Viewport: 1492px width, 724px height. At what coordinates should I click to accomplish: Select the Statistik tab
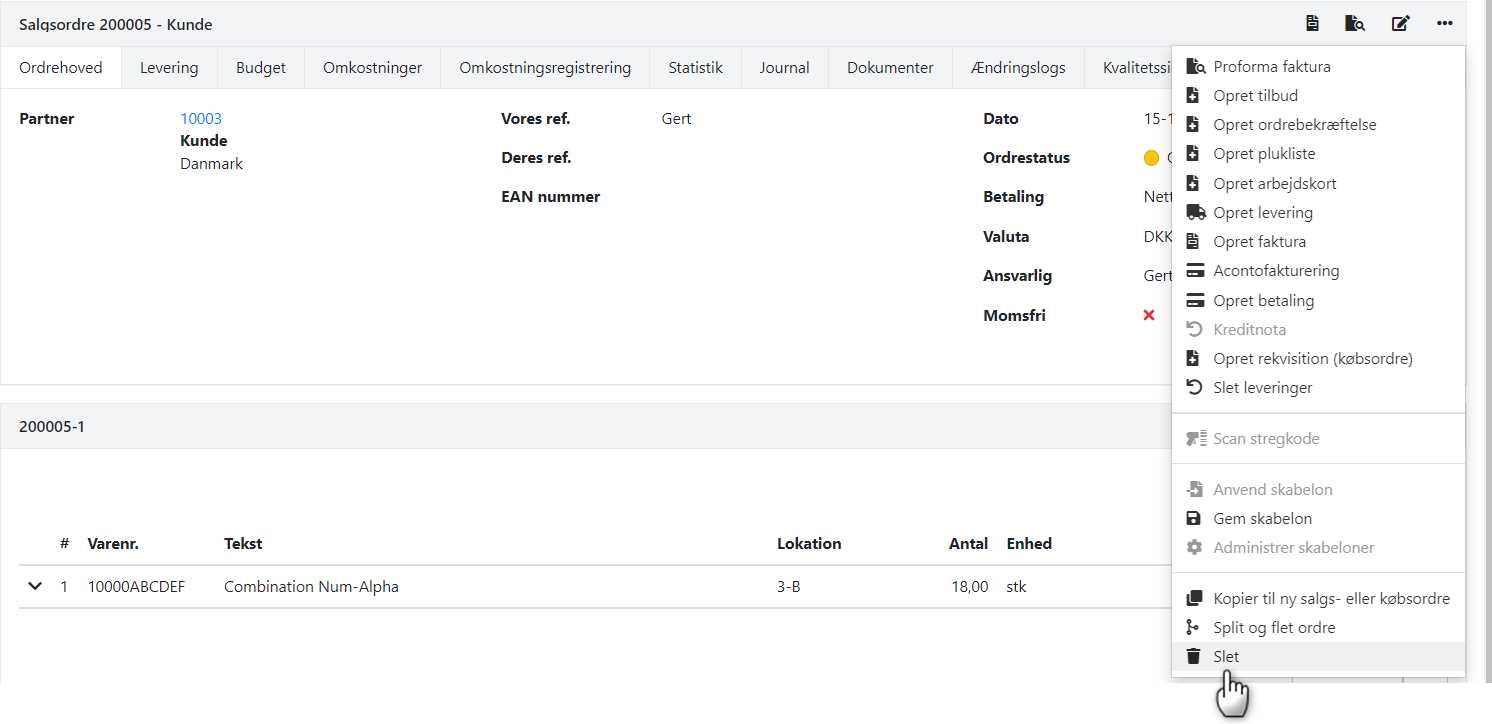point(695,68)
